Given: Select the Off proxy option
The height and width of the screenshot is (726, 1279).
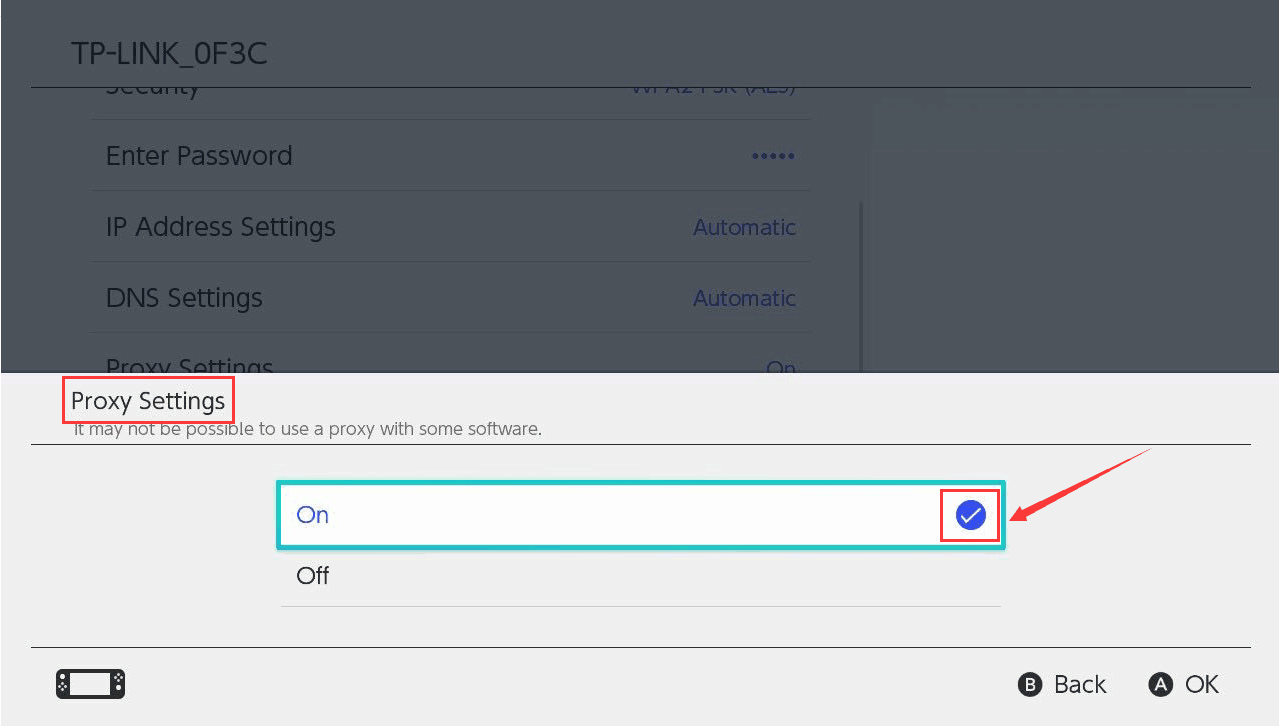Looking at the screenshot, I should pyautogui.click(x=640, y=576).
